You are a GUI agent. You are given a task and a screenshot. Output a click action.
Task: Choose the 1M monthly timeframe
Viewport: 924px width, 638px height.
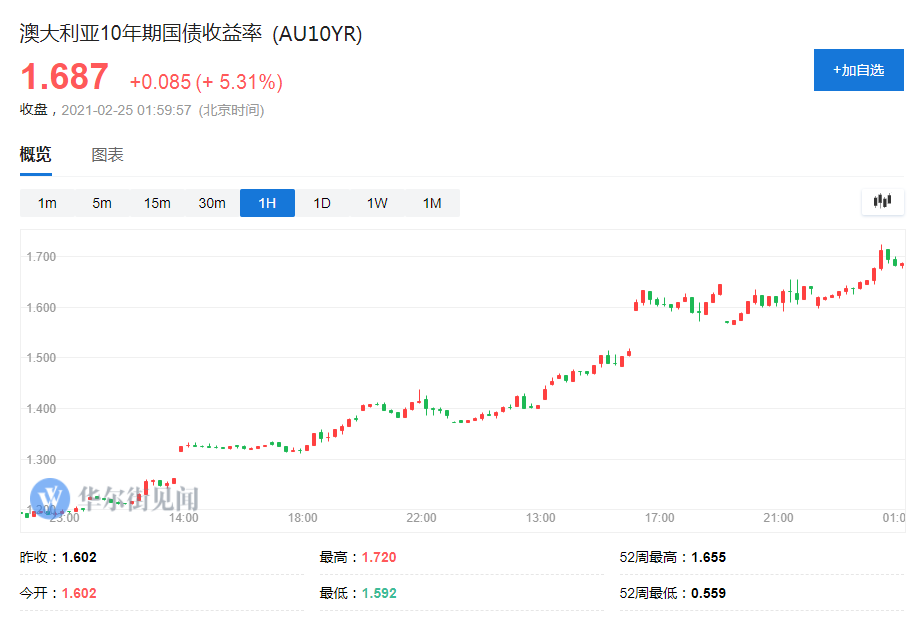[432, 203]
